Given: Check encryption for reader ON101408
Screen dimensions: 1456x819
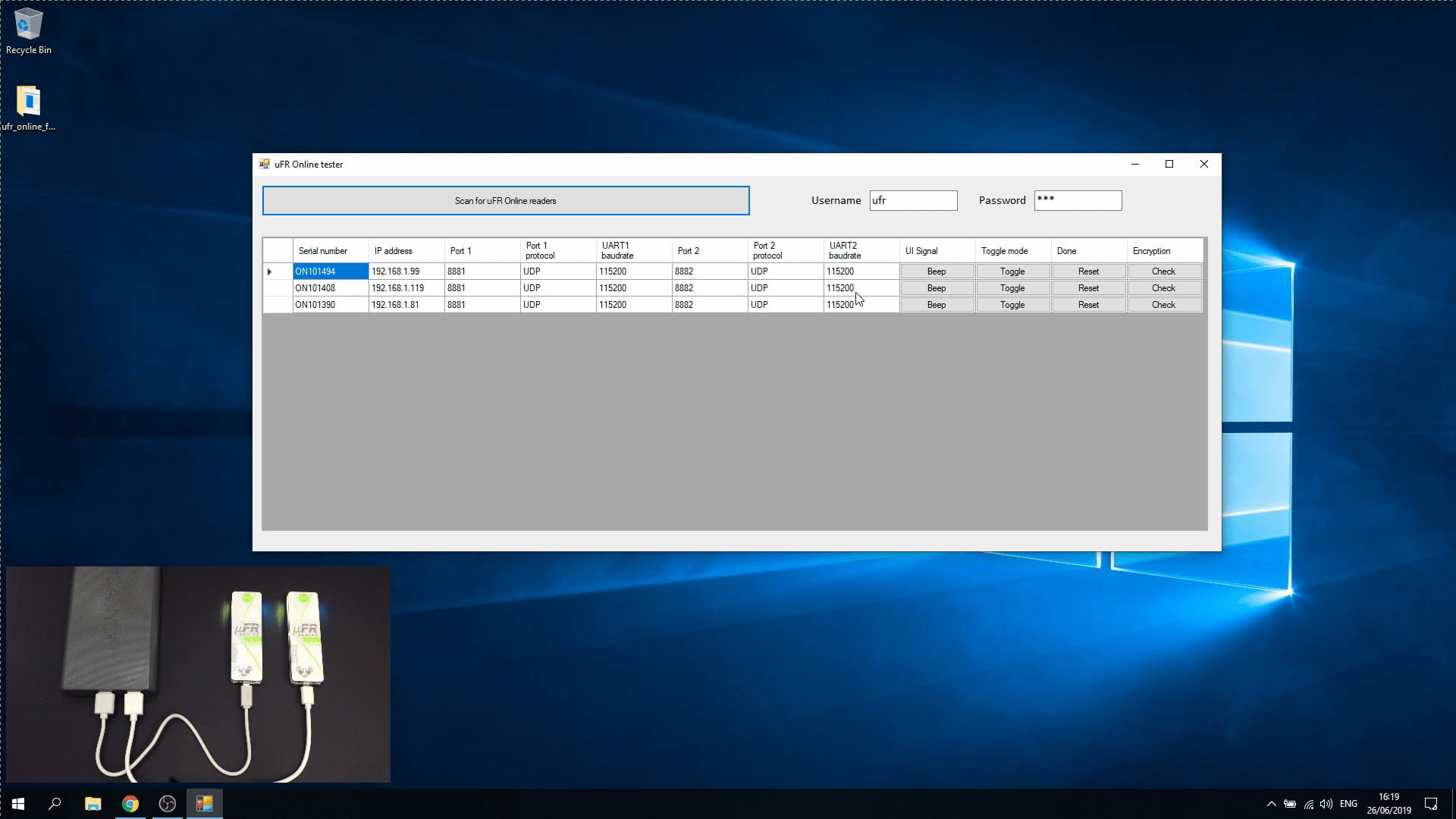Looking at the screenshot, I should (x=1164, y=288).
